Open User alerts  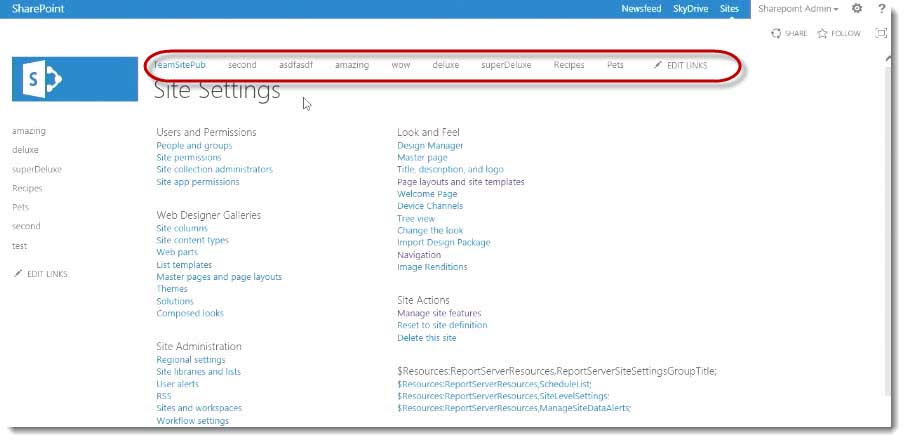click(177, 384)
